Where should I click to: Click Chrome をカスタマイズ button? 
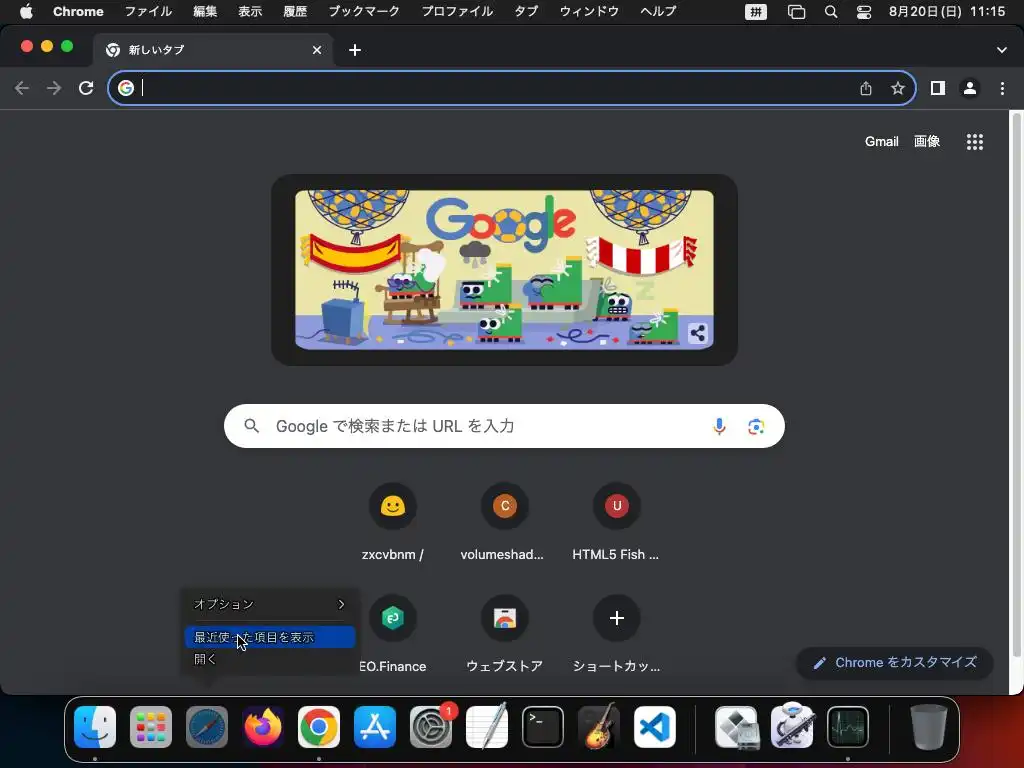pyautogui.click(x=895, y=663)
